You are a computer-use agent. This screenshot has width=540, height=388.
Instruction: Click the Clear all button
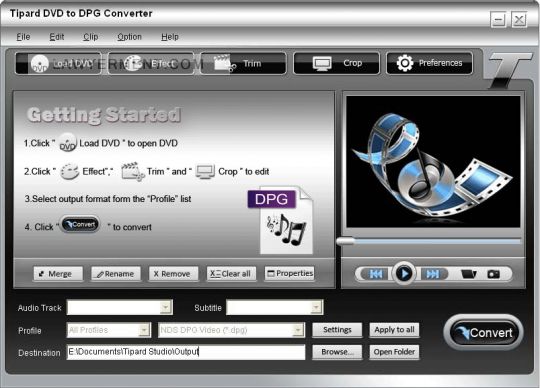(x=231, y=274)
